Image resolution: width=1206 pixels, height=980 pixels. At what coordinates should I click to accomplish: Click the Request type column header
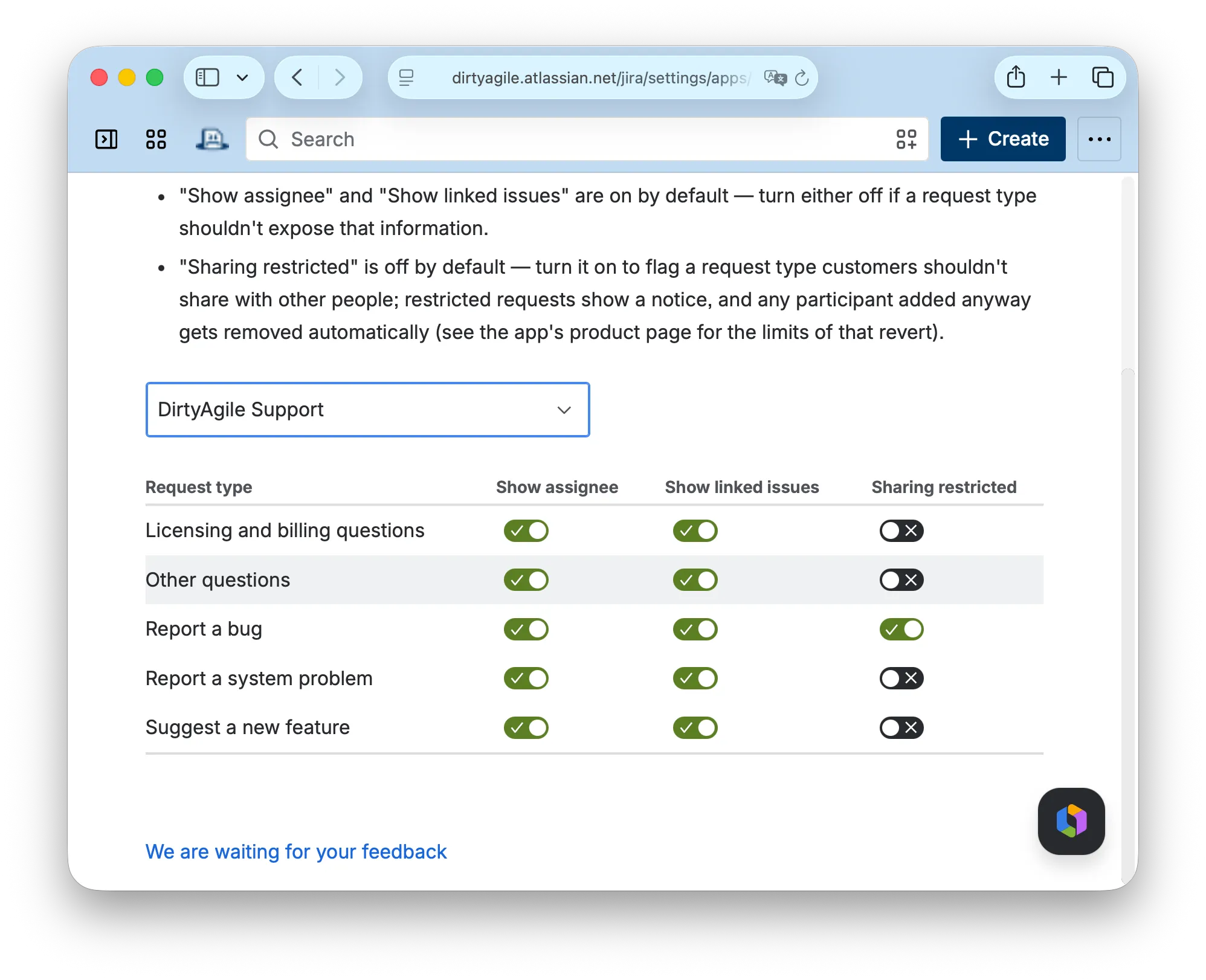(x=199, y=487)
